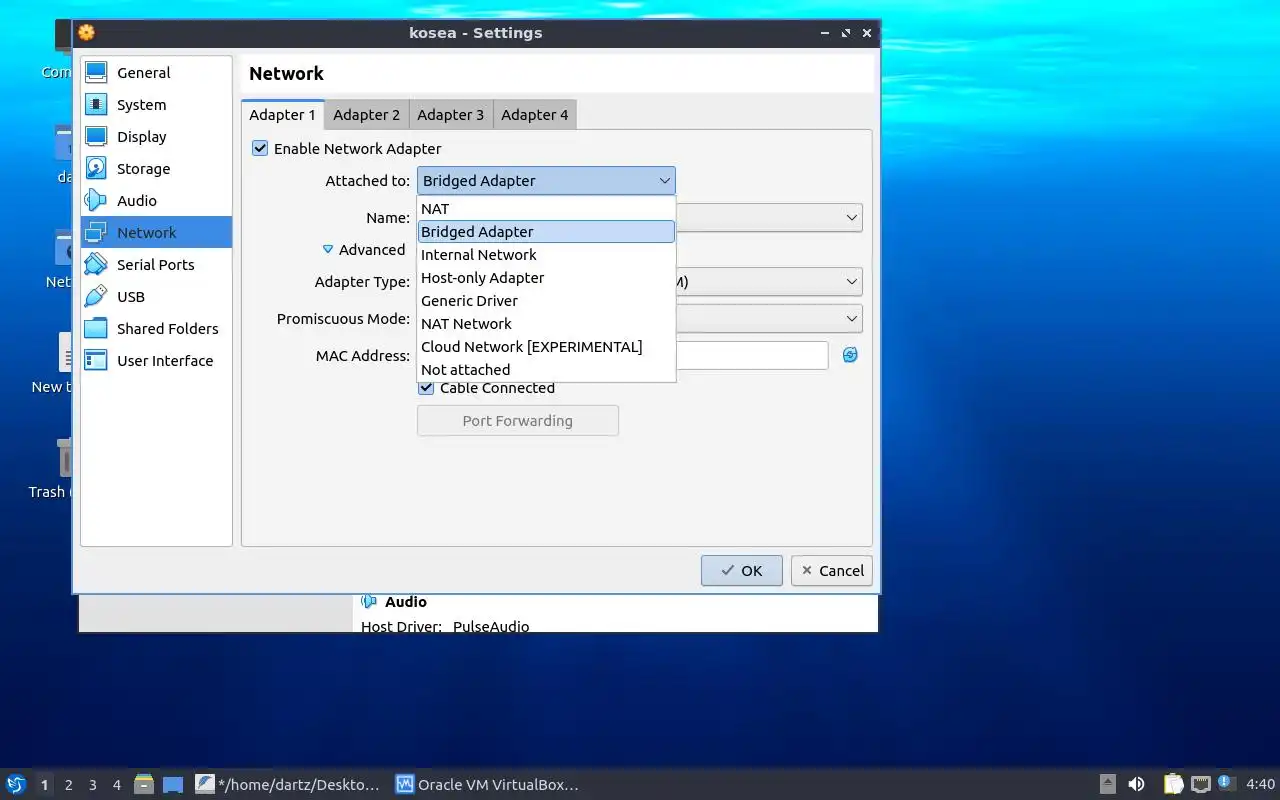The image size is (1280, 800).
Task: Click the Cancel button
Action: point(832,571)
